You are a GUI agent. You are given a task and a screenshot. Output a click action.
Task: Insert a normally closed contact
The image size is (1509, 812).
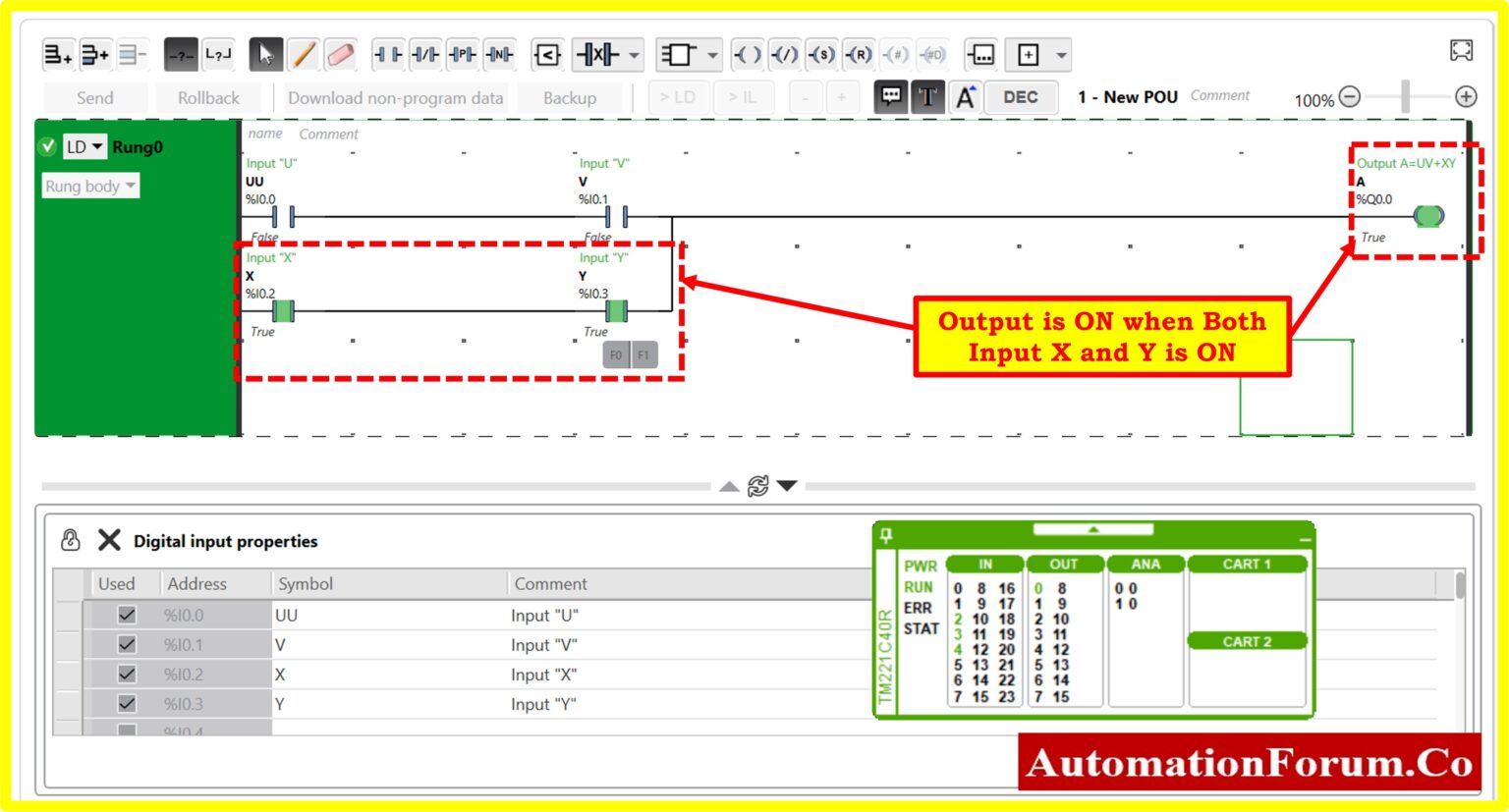(x=422, y=55)
